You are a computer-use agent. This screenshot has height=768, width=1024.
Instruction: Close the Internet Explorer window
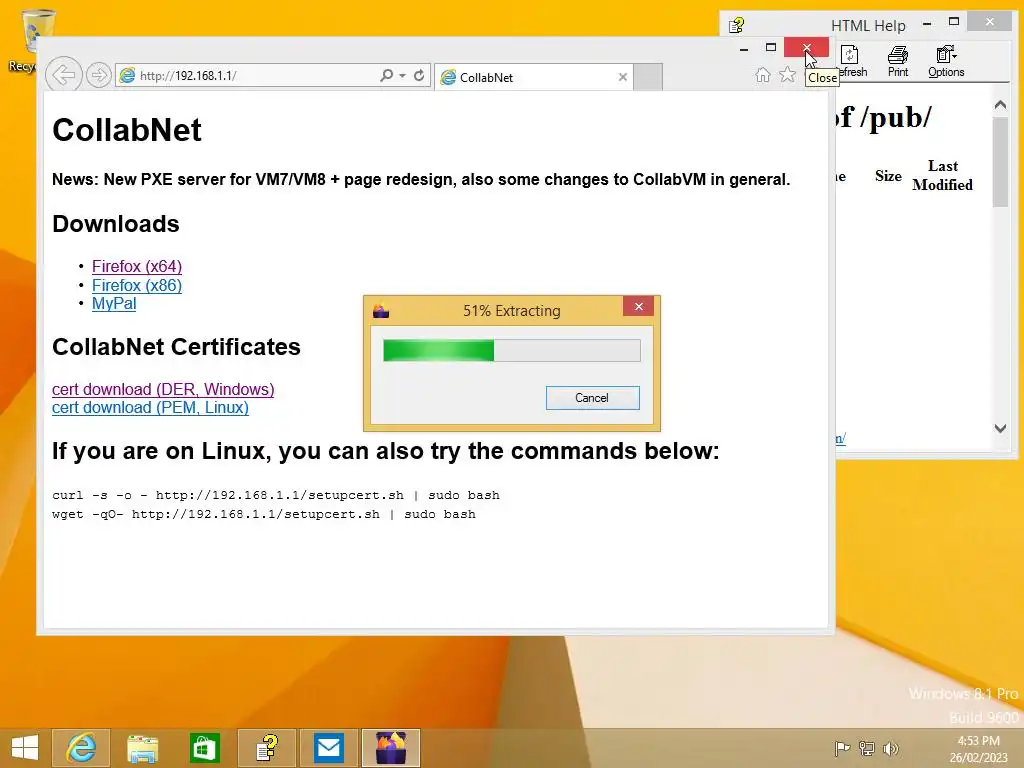click(807, 48)
